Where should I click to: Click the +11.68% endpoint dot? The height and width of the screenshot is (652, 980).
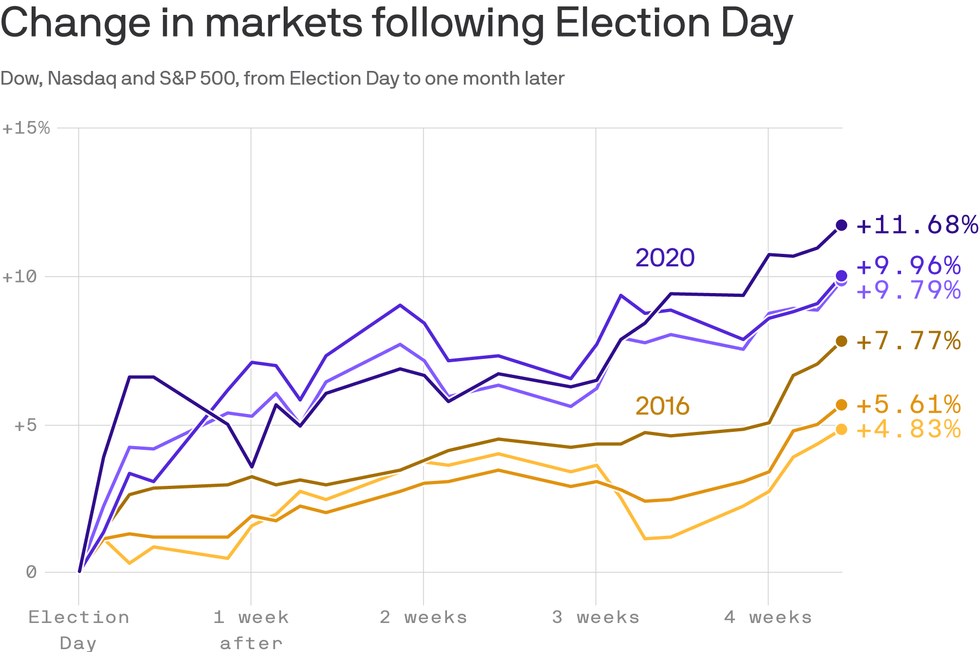841,225
